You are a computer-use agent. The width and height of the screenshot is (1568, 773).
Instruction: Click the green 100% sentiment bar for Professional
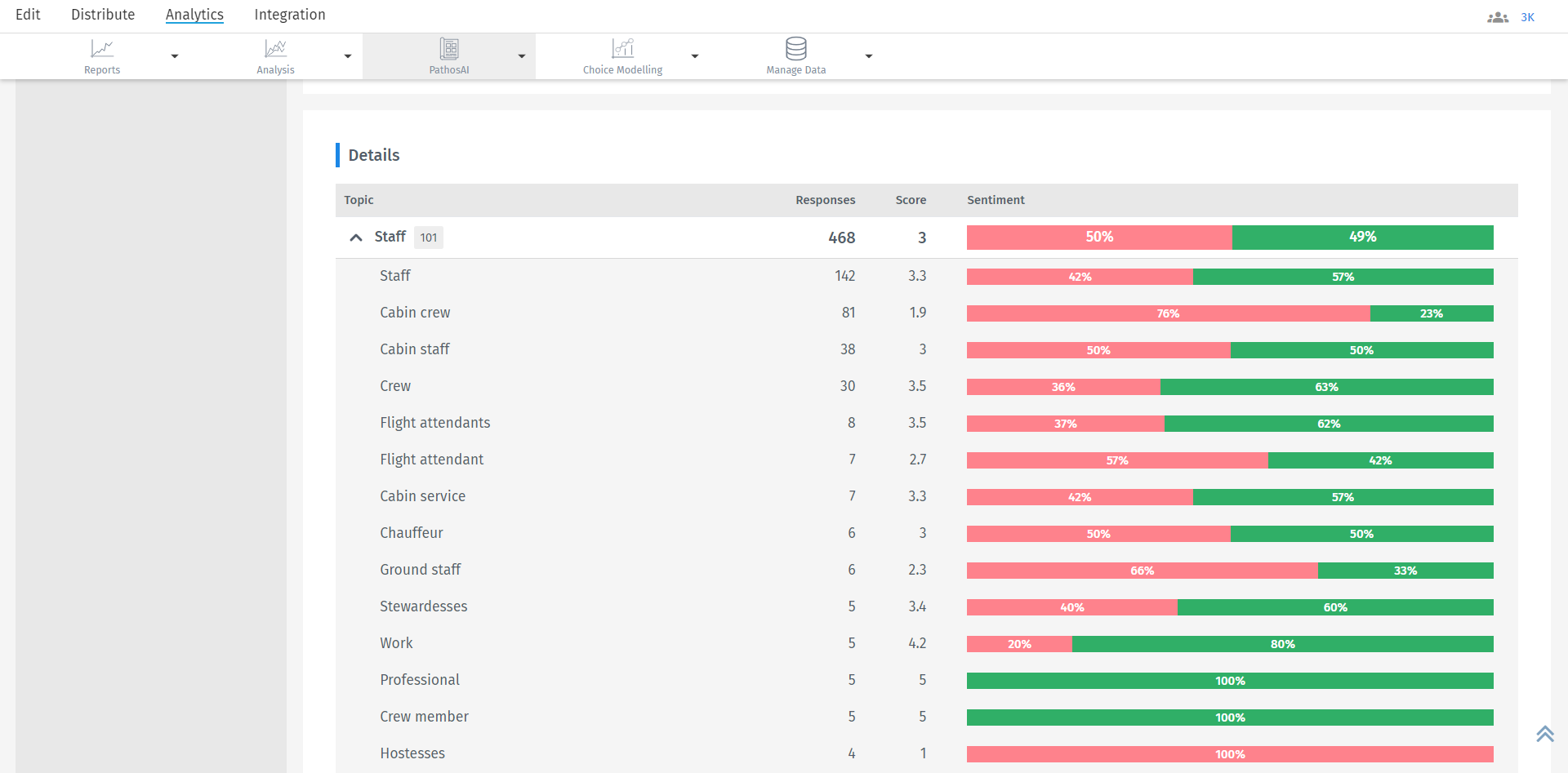tap(1230, 680)
